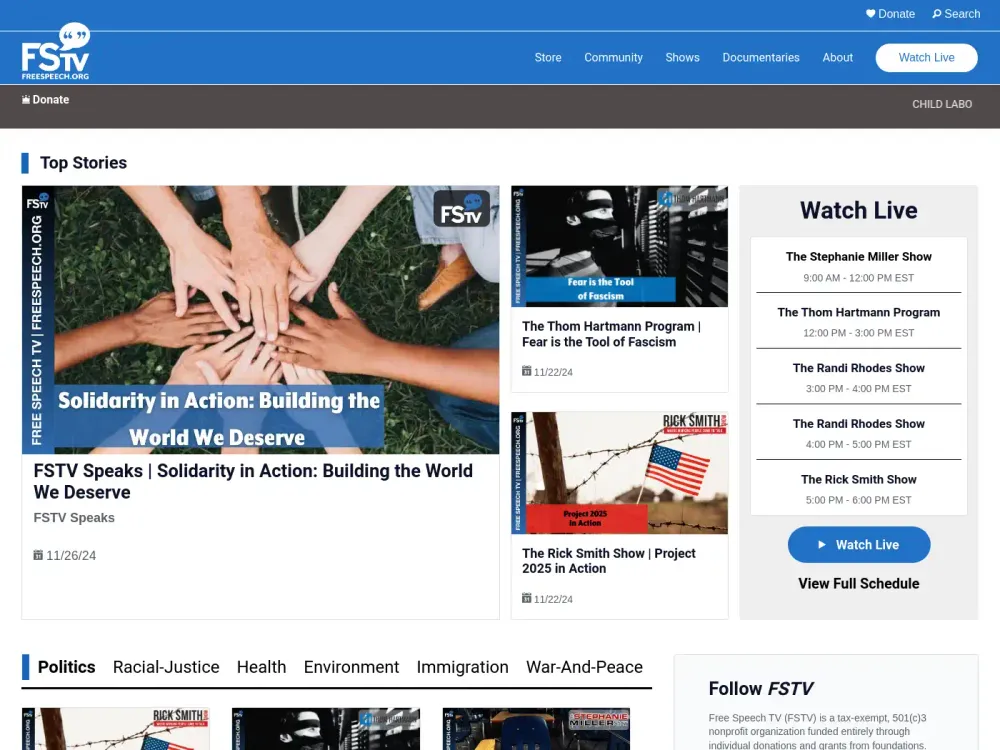1000x750 pixels.
Task: Click the heart icon beside Donate
Action: pyautogui.click(x=870, y=14)
